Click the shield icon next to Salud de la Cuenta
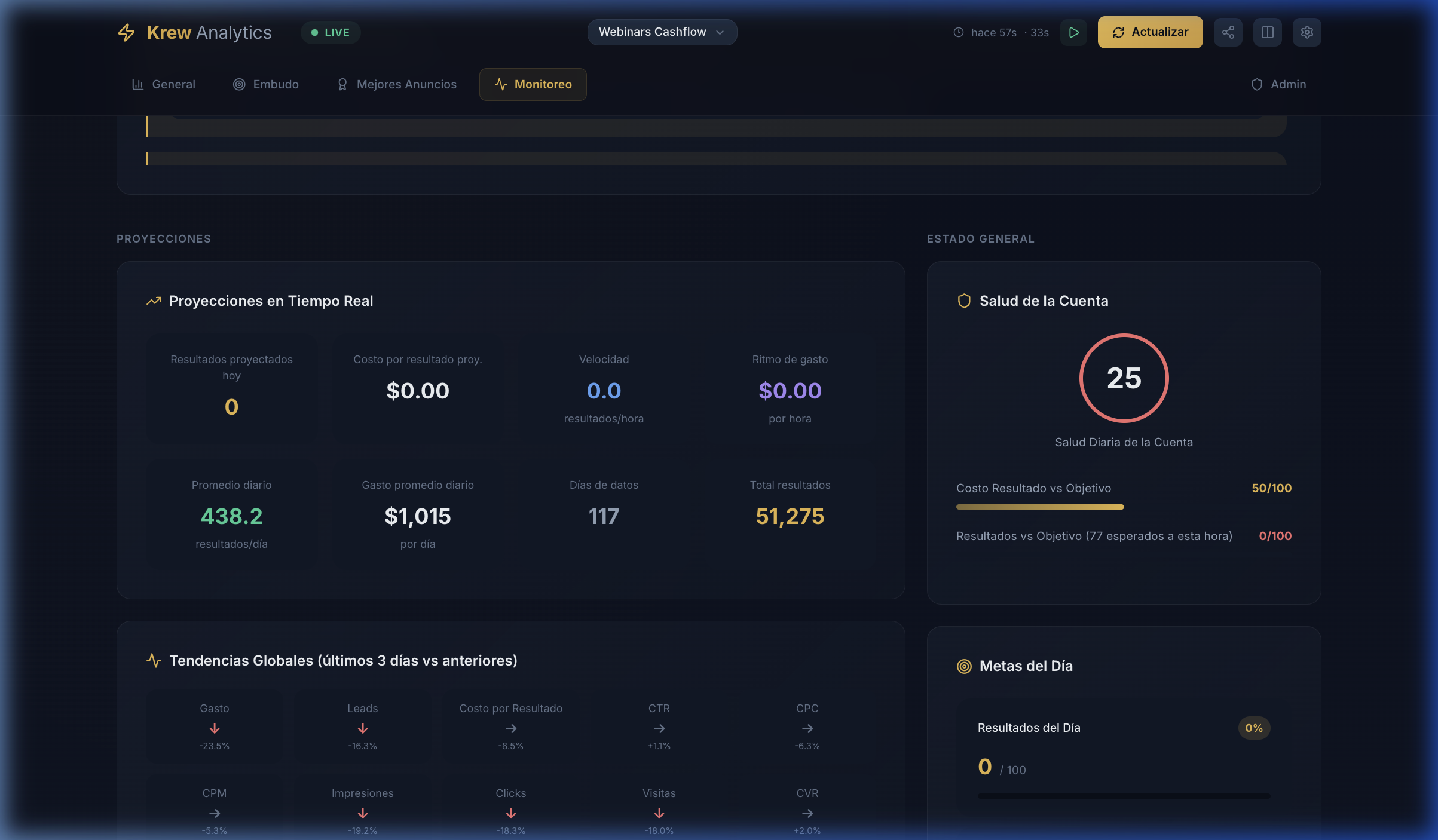 (963, 301)
